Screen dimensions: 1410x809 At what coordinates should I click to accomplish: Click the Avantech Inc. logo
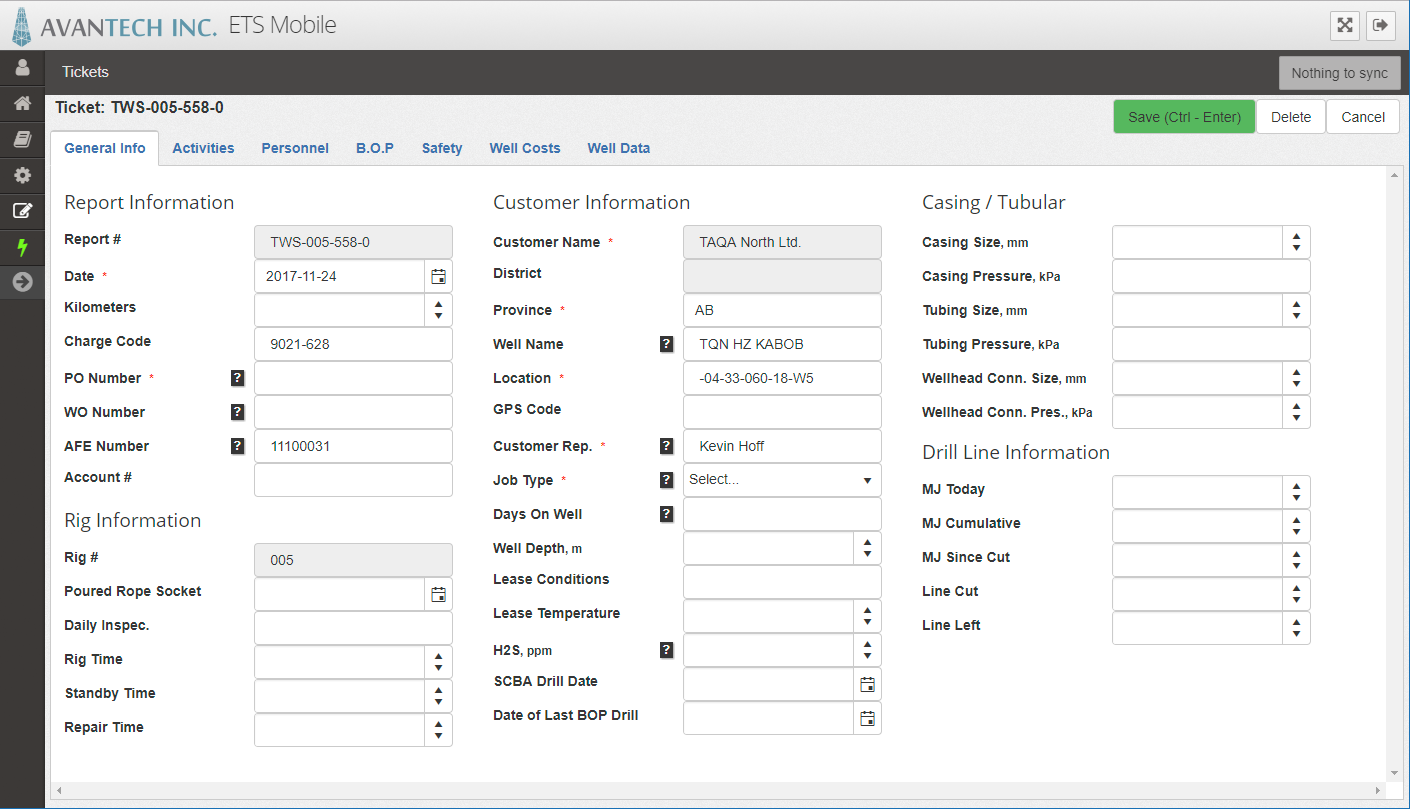coord(114,26)
